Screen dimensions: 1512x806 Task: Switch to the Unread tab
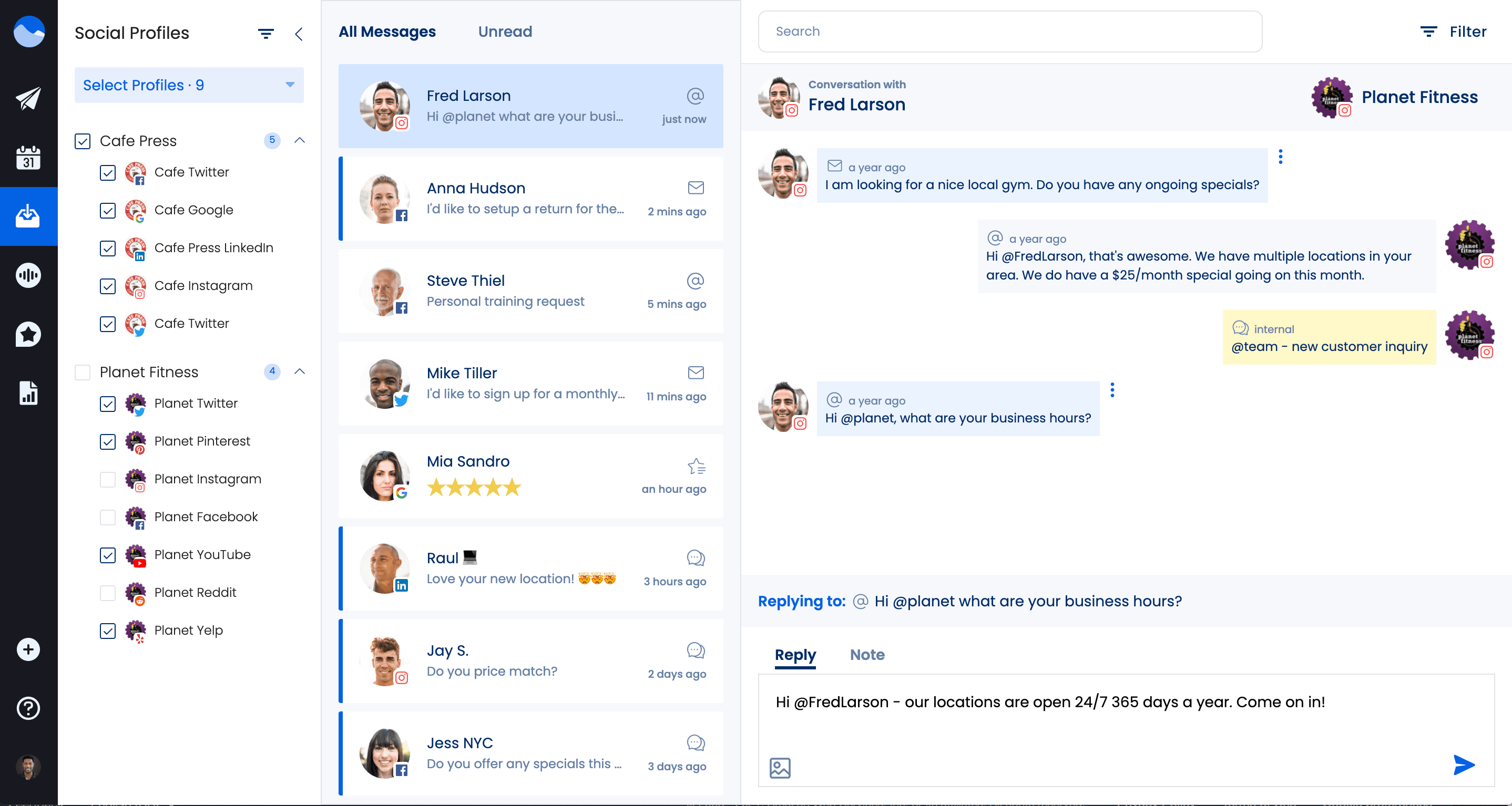pyautogui.click(x=505, y=32)
